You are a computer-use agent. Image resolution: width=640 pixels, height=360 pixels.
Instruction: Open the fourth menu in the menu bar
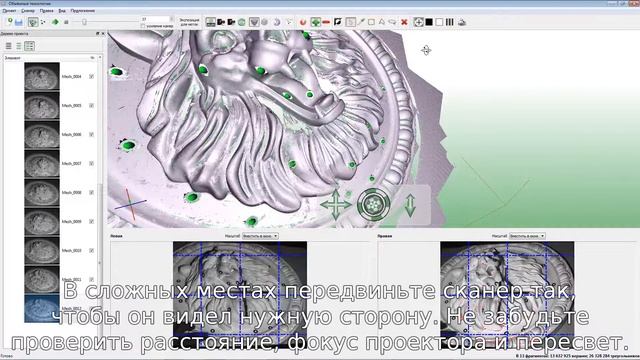(x=62, y=11)
